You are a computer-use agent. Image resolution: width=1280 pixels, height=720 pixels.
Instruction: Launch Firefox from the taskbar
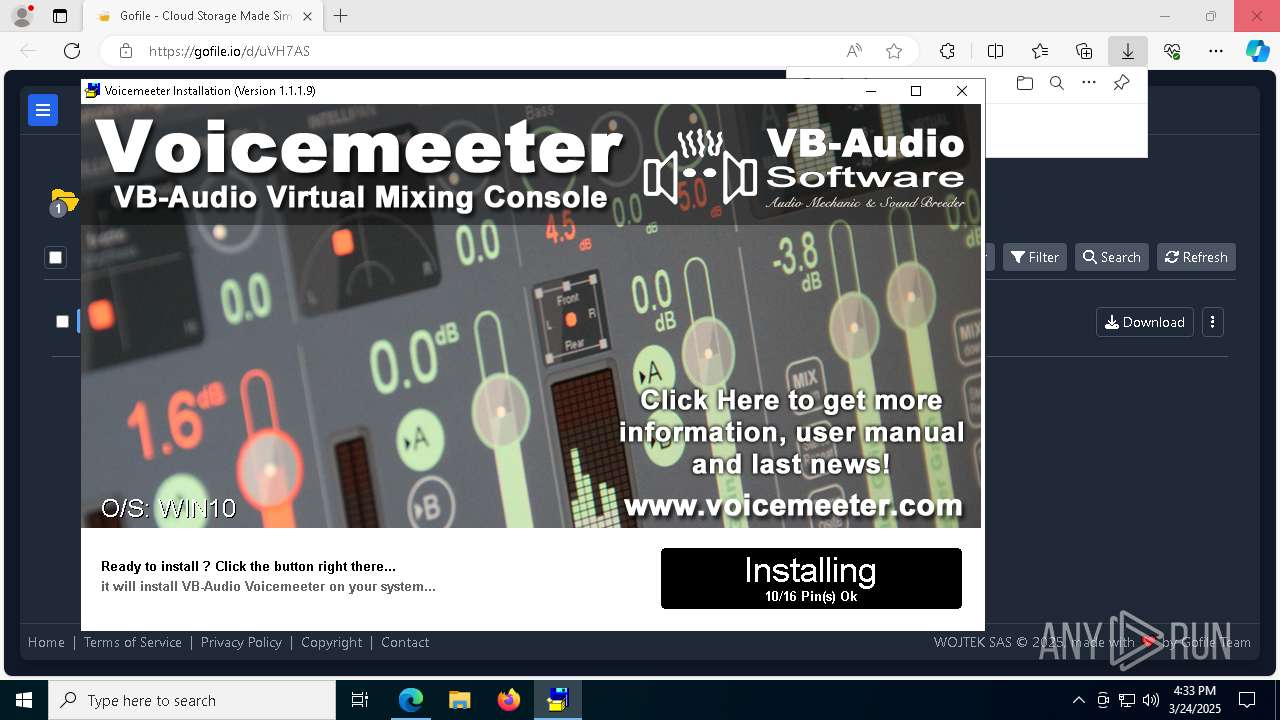click(x=509, y=700)
